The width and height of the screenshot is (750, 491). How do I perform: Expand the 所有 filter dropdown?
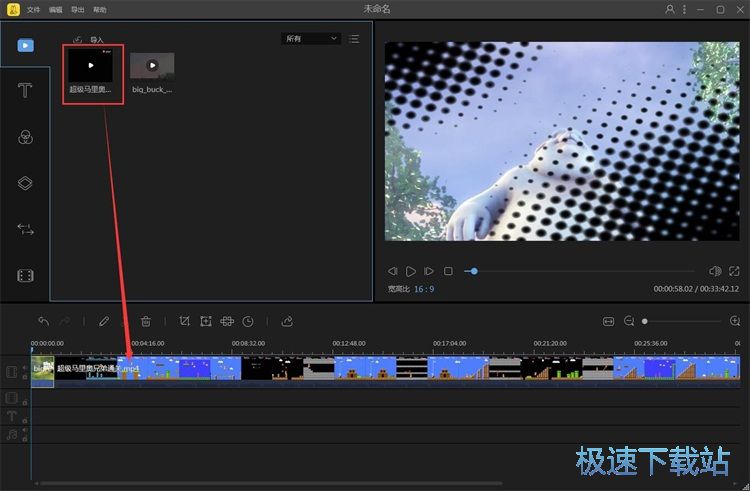click(311, 38)
